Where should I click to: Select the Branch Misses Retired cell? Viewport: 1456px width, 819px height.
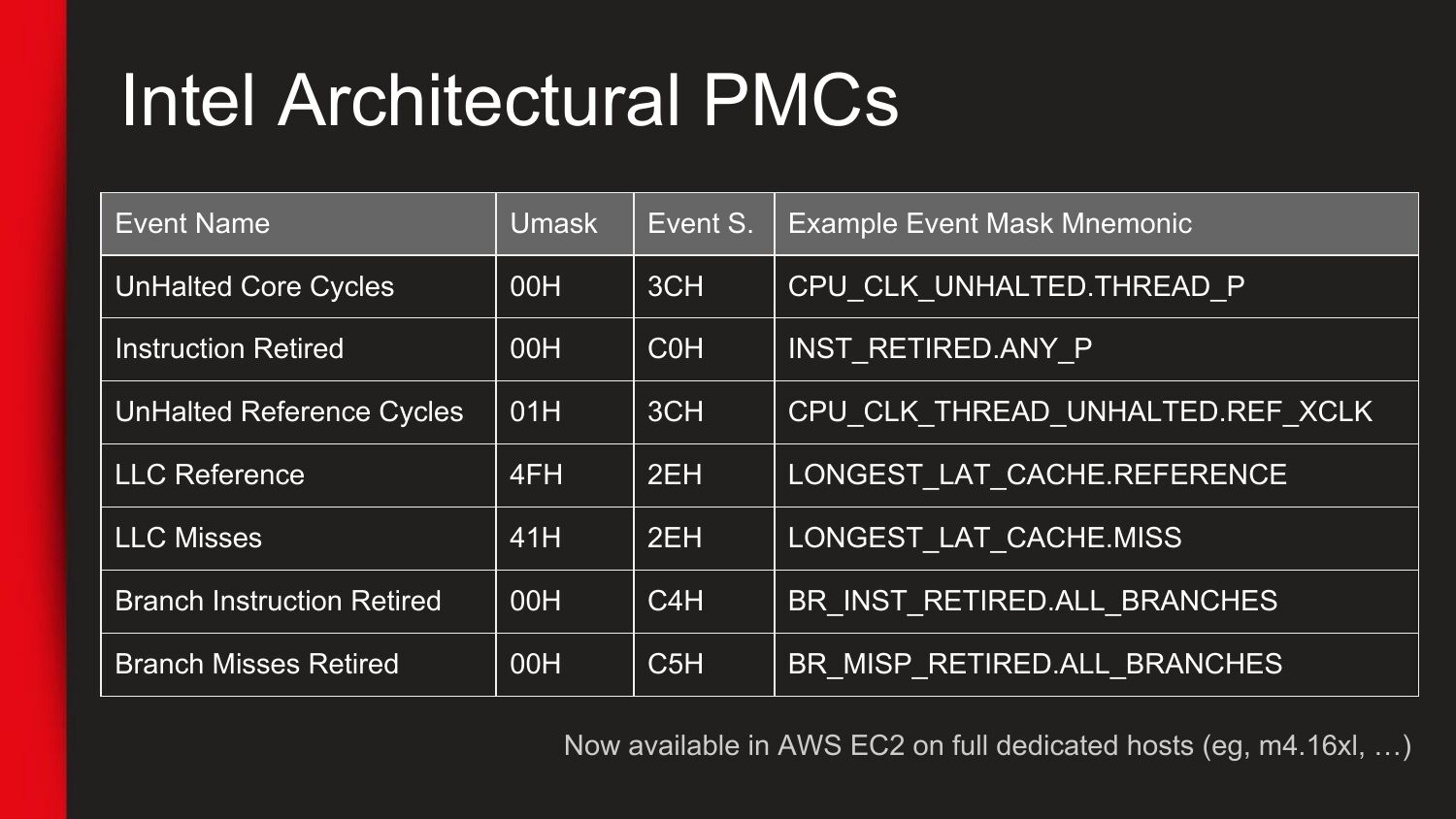(256, 665)
